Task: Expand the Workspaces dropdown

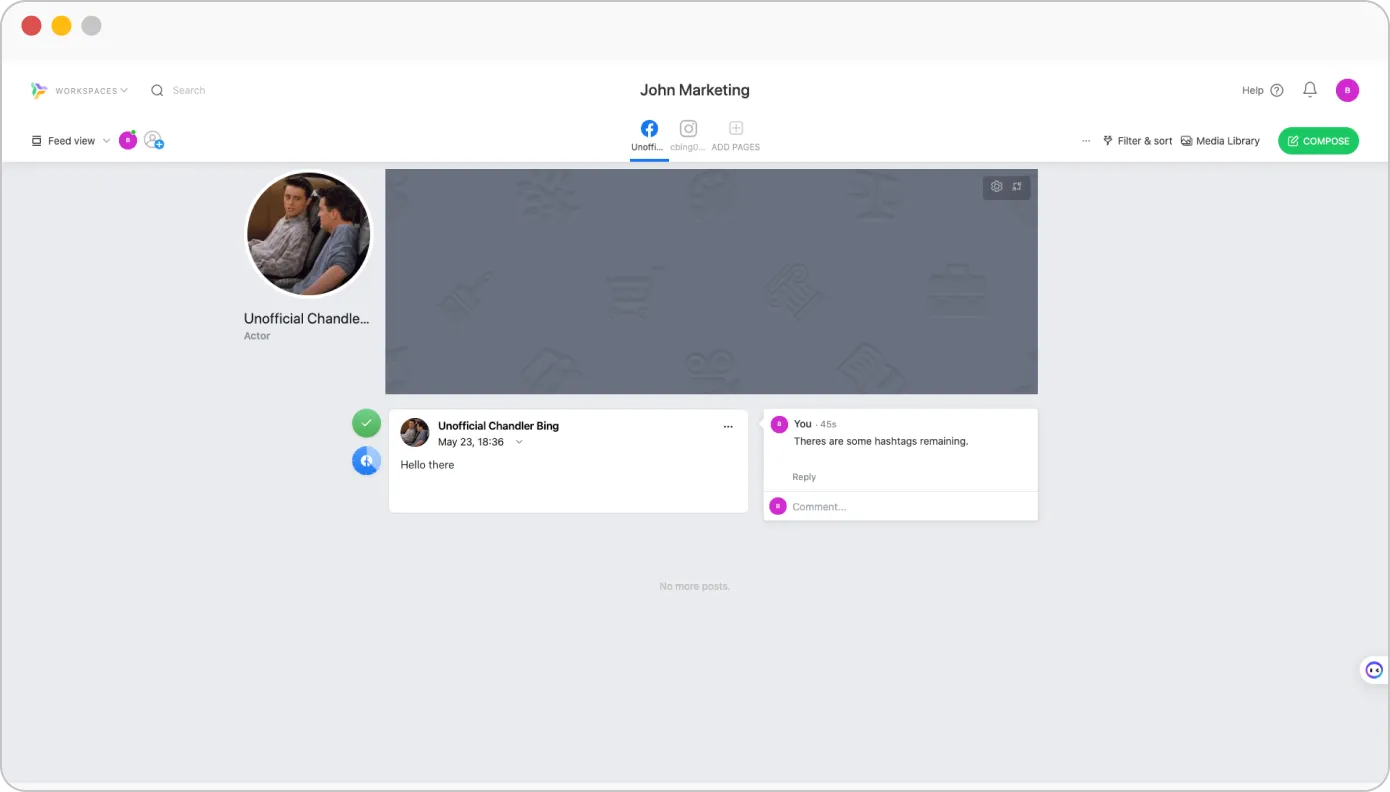Action: coord(91,91)
